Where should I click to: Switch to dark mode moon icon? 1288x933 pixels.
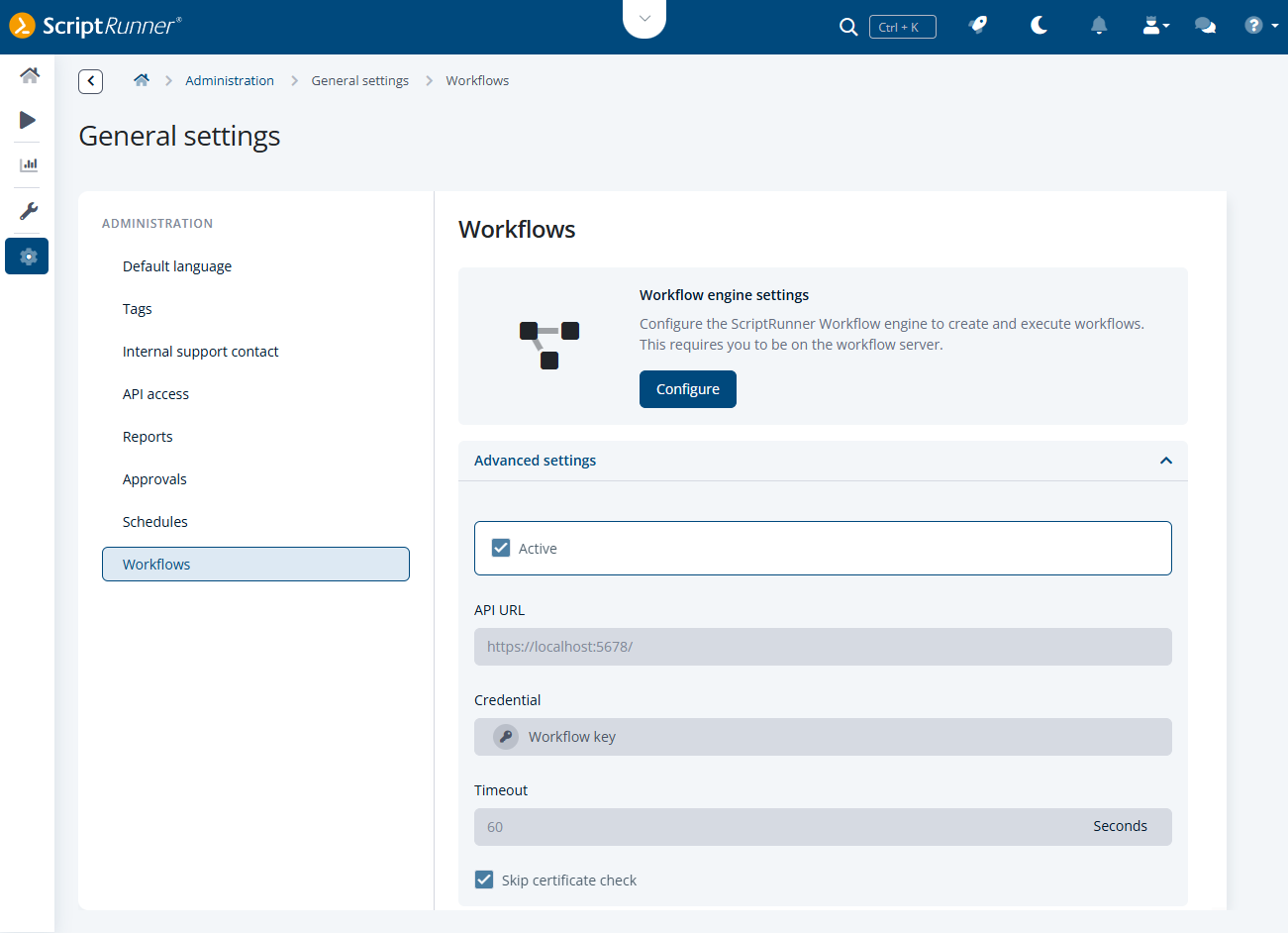click(x=1039, y=26)
